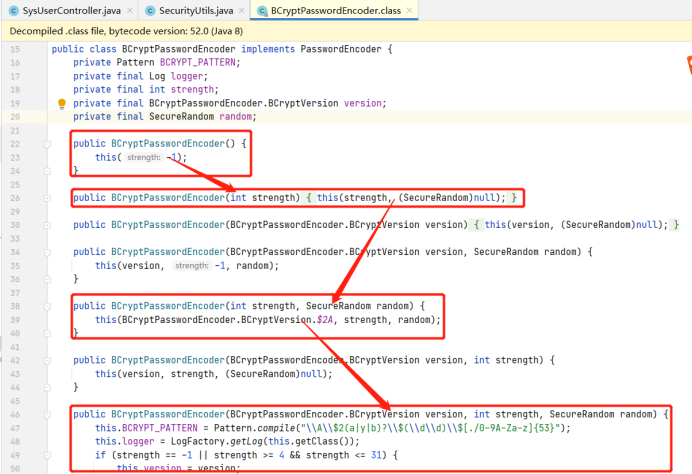Click the class file icon on SysUserController tab
This screenshot has width=692, height=474.
coord(14,11)
